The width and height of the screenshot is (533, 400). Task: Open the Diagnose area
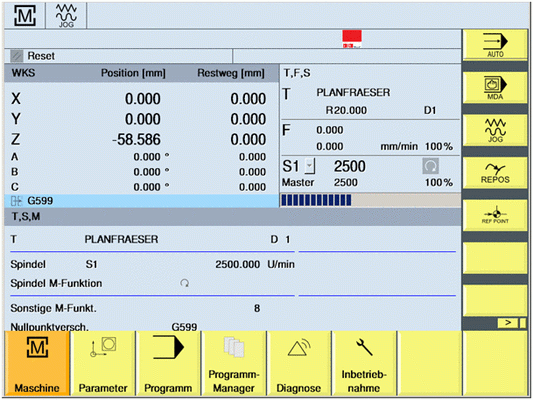point(298,363)
